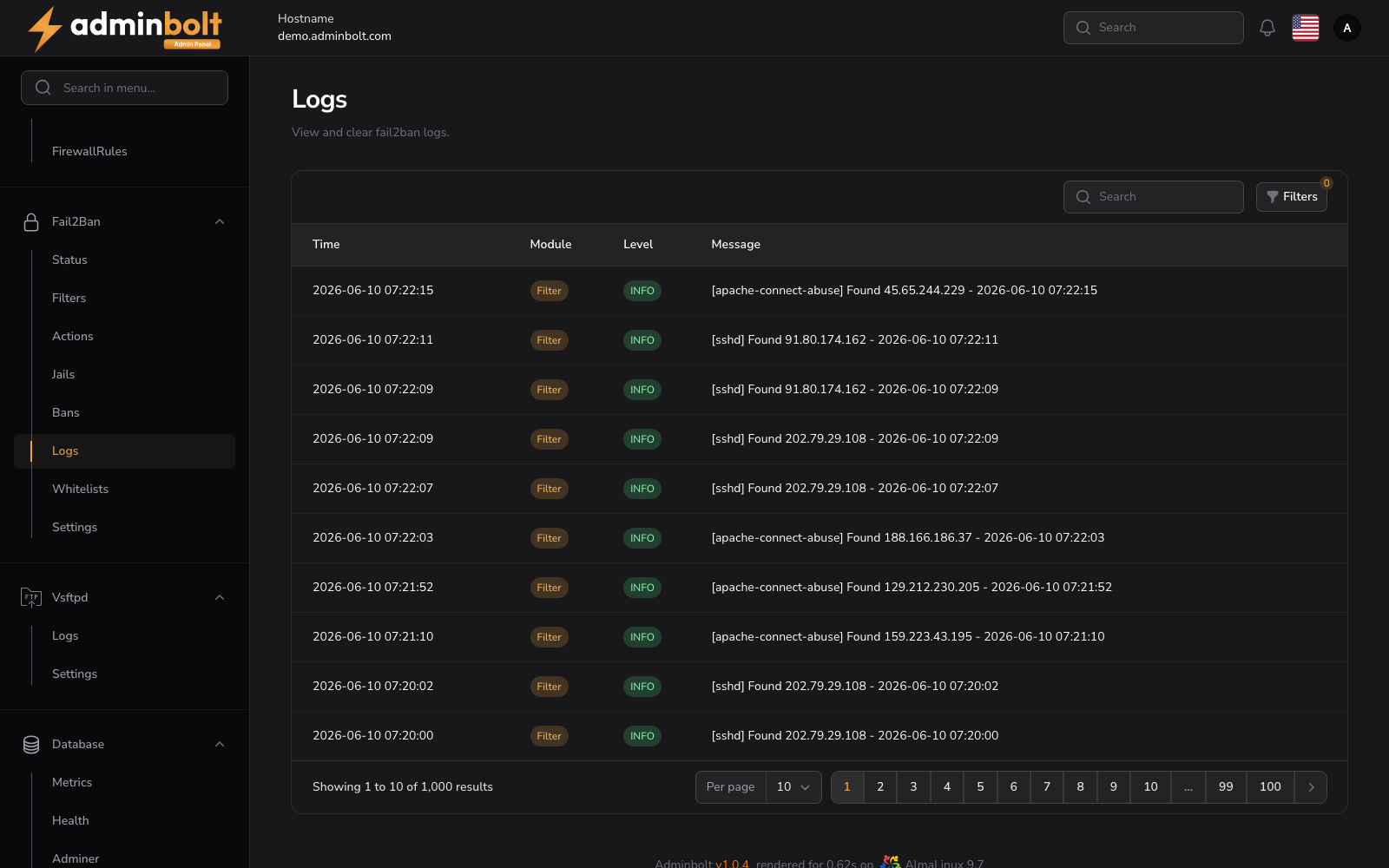The width and height of the screenshot is (1389, 868).
Task: Click INFO badge in 07:22:11 row
Action: pos(642,340)
